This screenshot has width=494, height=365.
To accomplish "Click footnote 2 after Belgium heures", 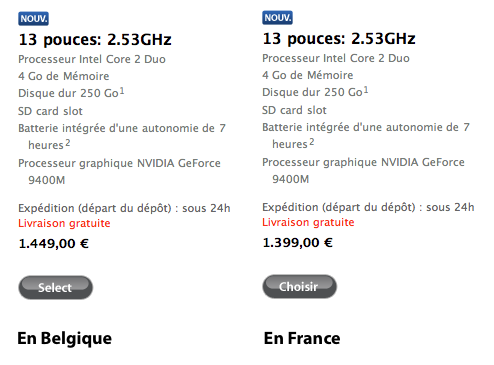I will 68,143.
